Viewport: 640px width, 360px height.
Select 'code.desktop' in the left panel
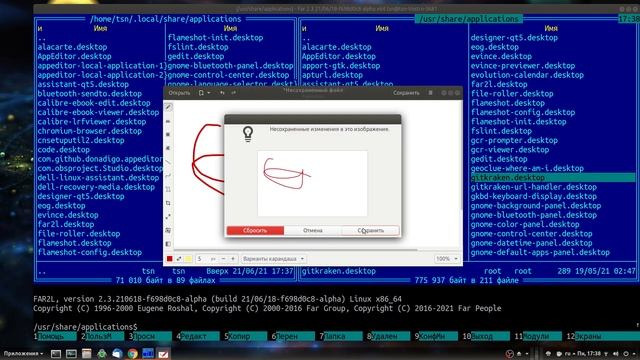coord(63,150)
